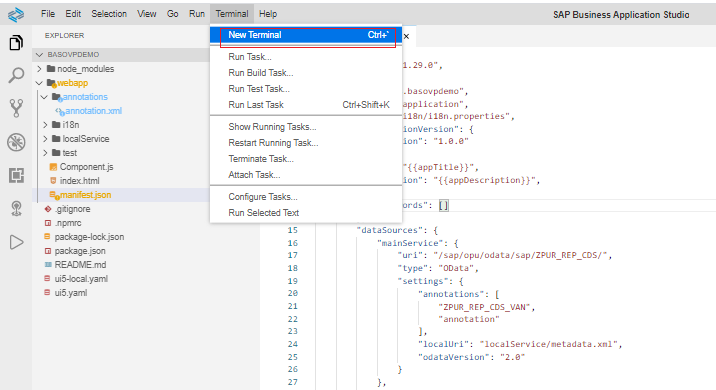716x390 pixels.
Task: Select New Terminal menu entry
Action: coord(306,35)
